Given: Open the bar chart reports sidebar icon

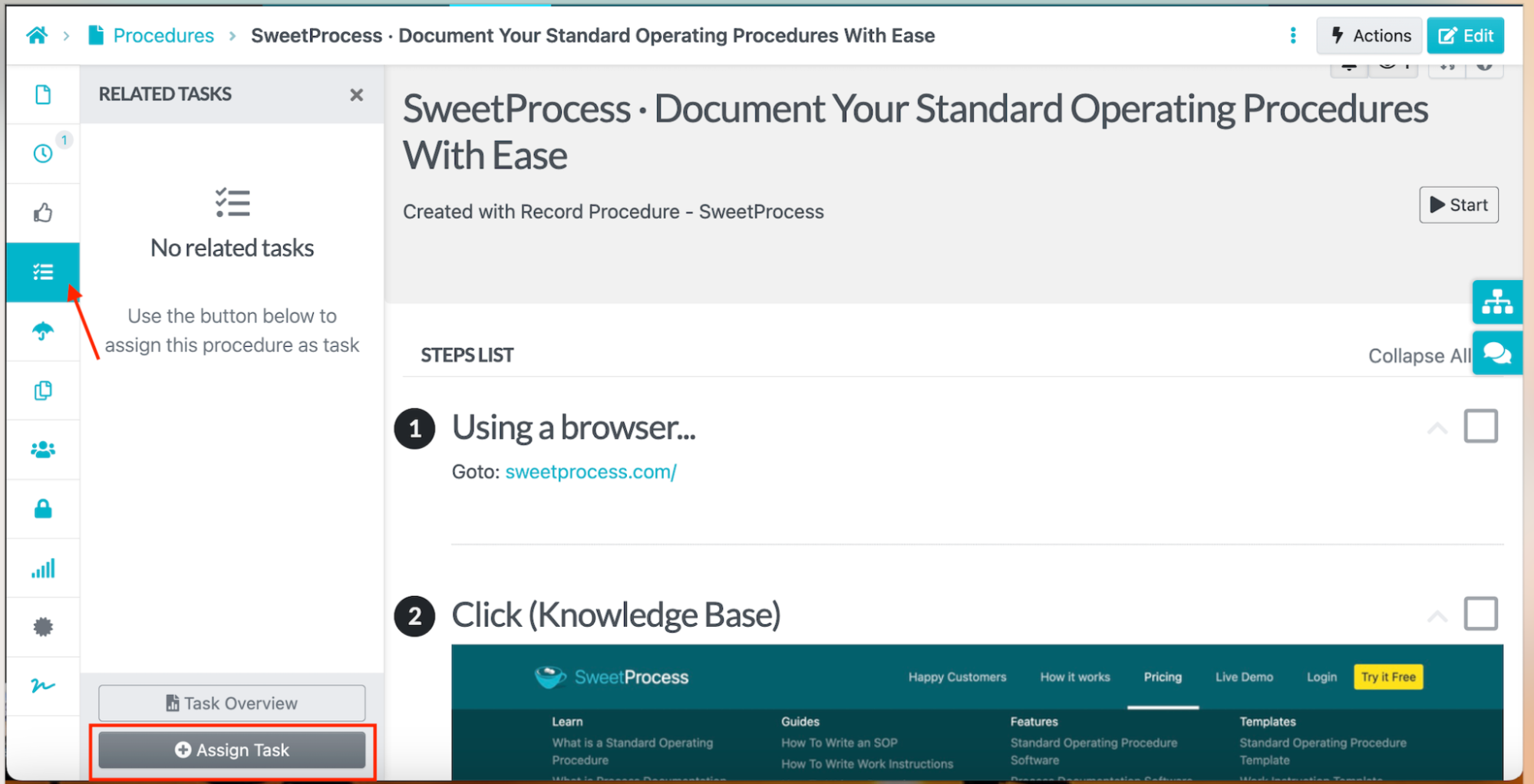Looking at the screenshot, I should click(x=43, y=568).
